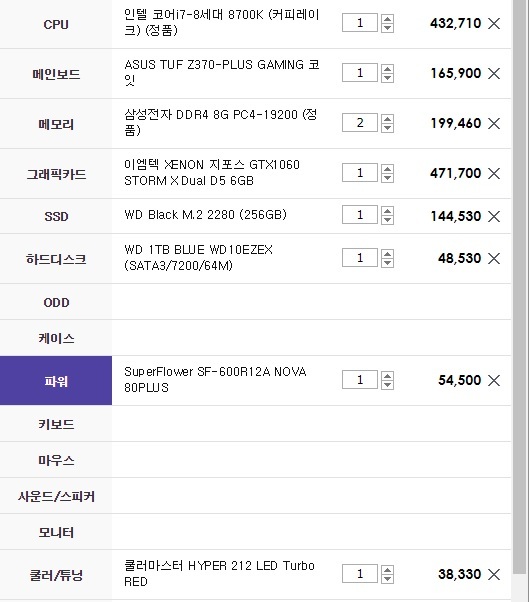Click the memory quantity field showing 2
Viewport: 529px width, 602px height.
point(360,123)
